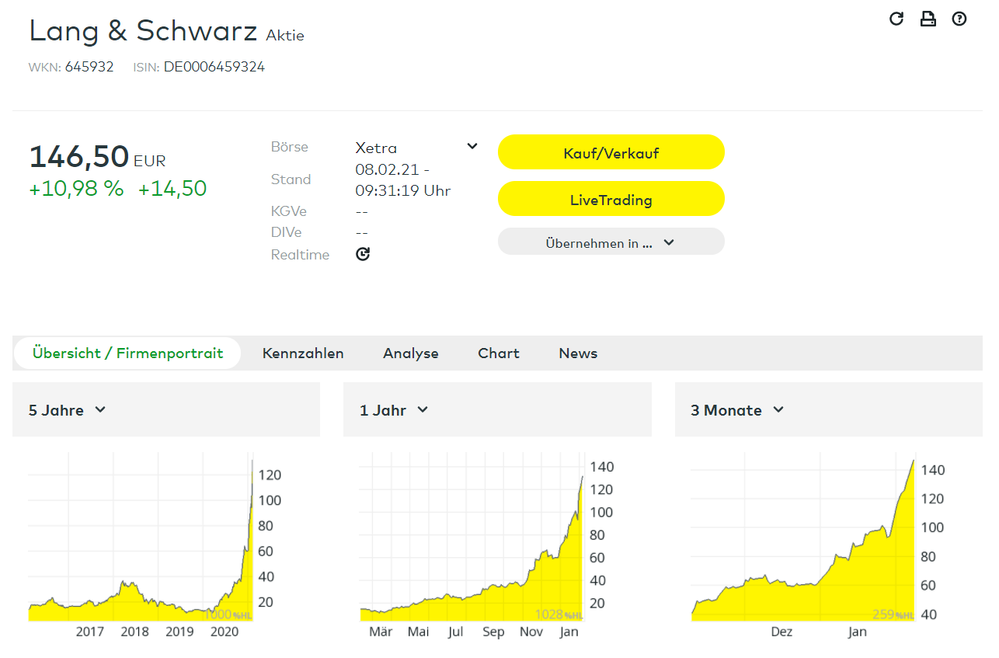999x658 pixels.
Task: Expand the '3 Monate' period dropdown
Action: point(737,410)
